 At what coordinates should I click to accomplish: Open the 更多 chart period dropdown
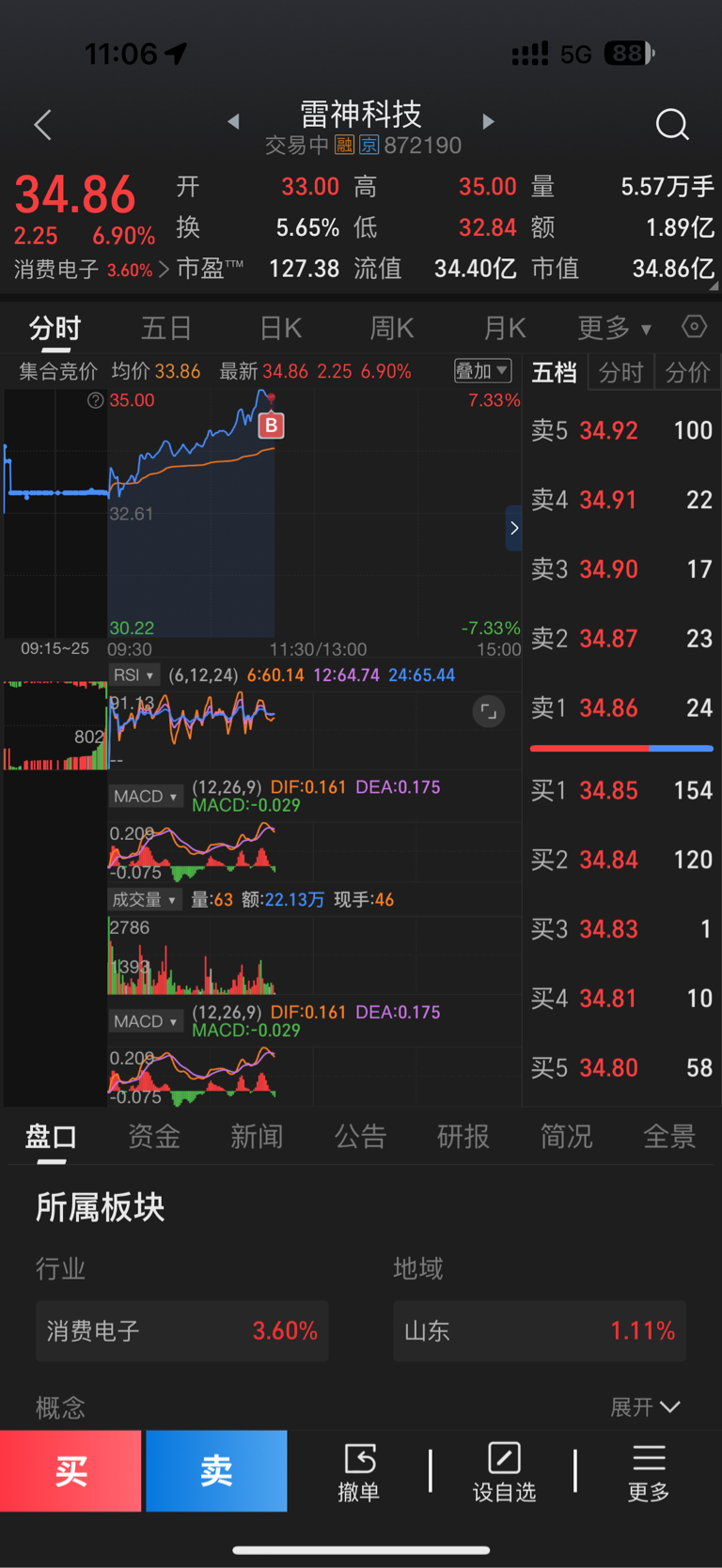(x=614, y=328)
